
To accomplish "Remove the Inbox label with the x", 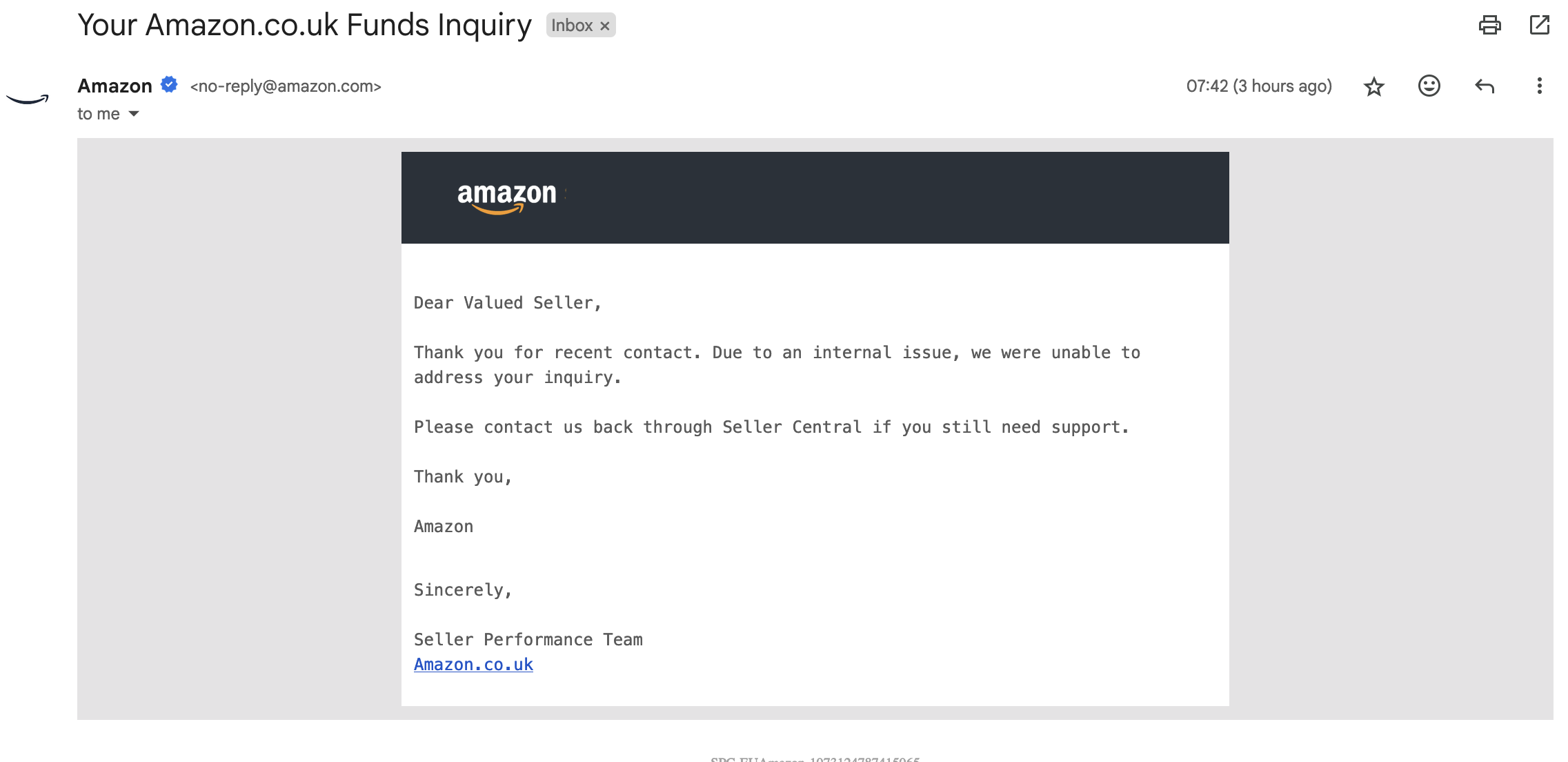I will pos(604,26).
